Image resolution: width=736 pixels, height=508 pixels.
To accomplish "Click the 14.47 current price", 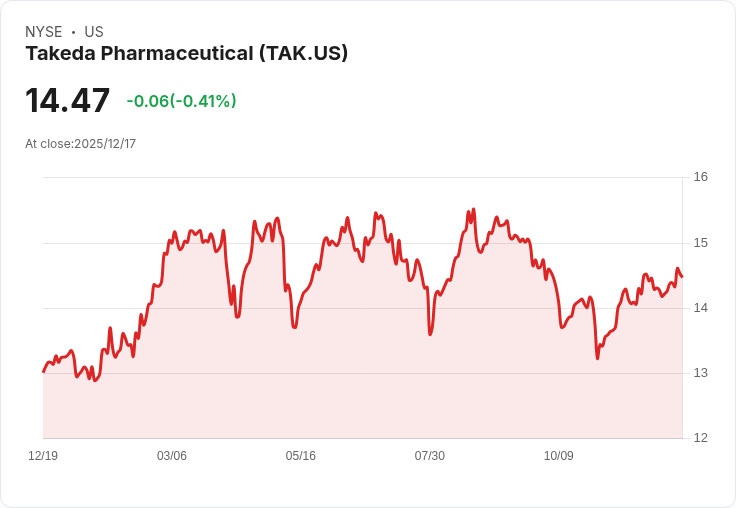I will point(67,100).
